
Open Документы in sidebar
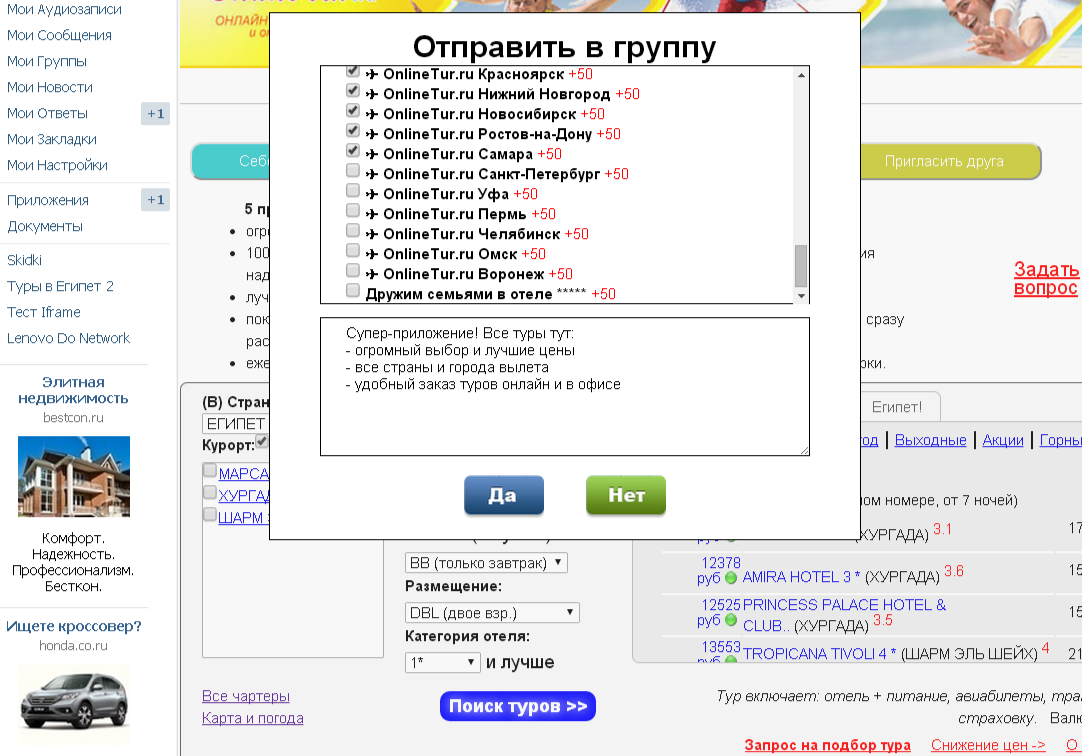[x=45, y=226]
